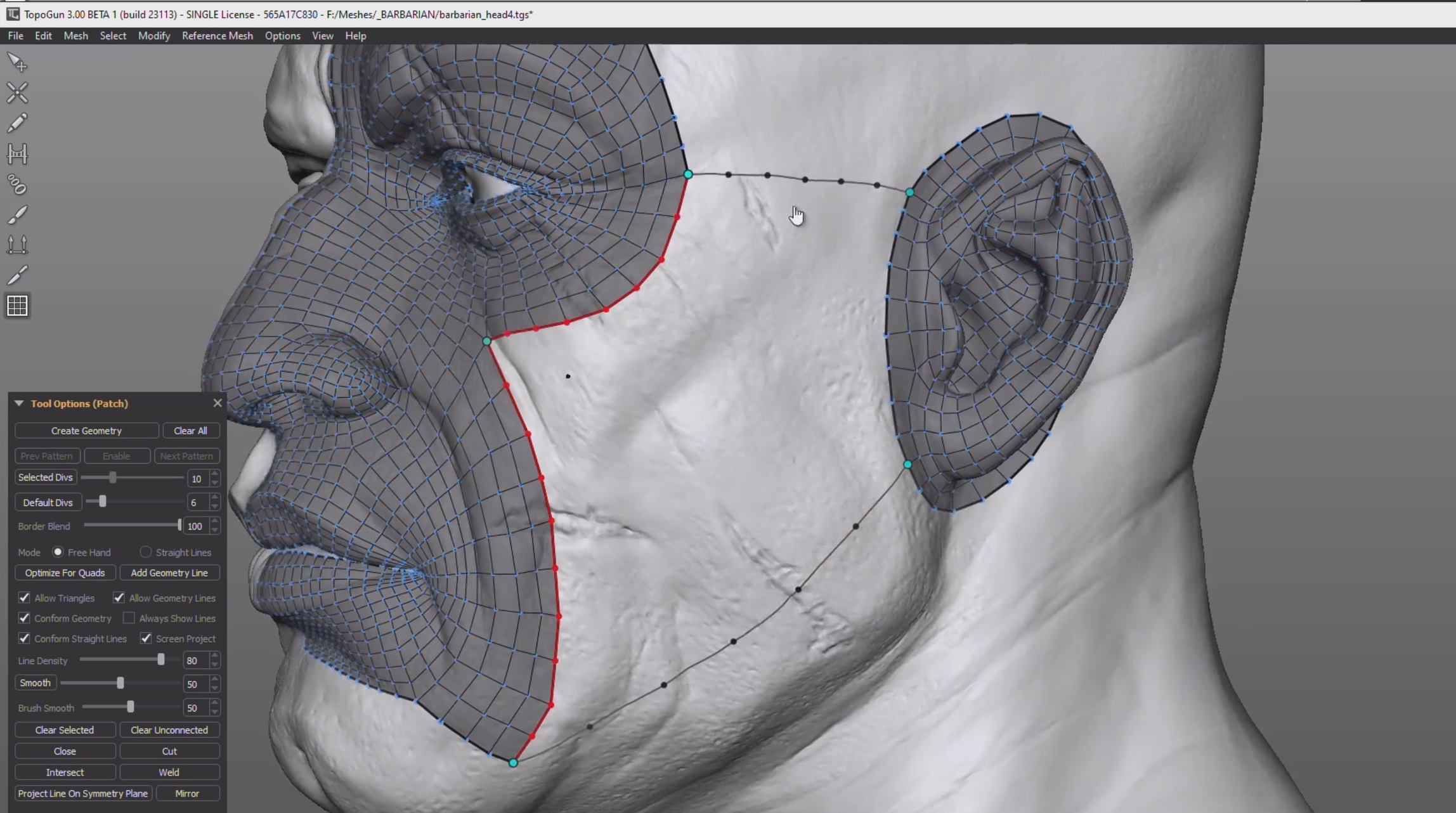Select the knife Cut tool
Screen dimensions: 1456x813
[17, 275]
